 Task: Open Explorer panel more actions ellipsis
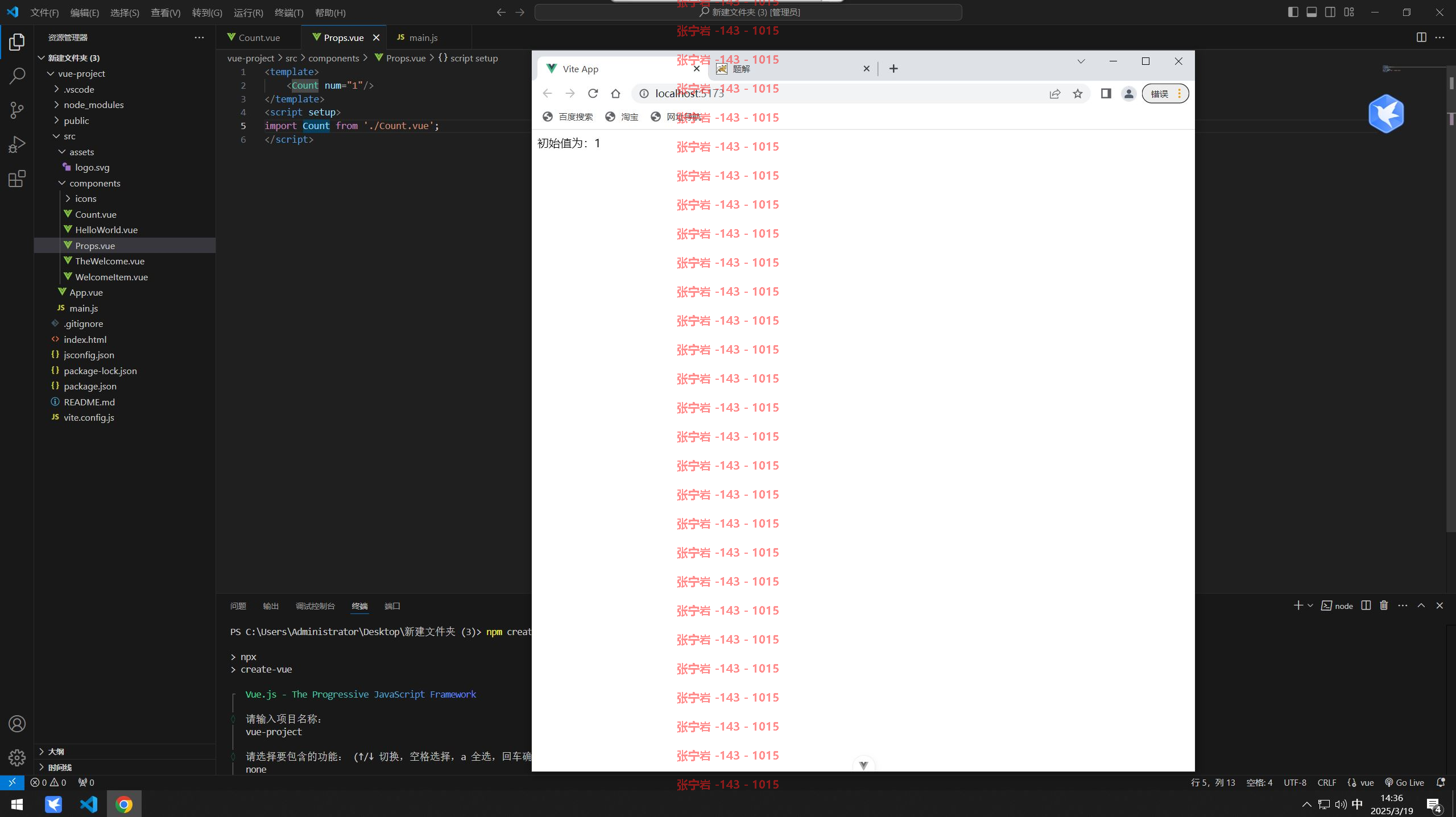point(199,38)
